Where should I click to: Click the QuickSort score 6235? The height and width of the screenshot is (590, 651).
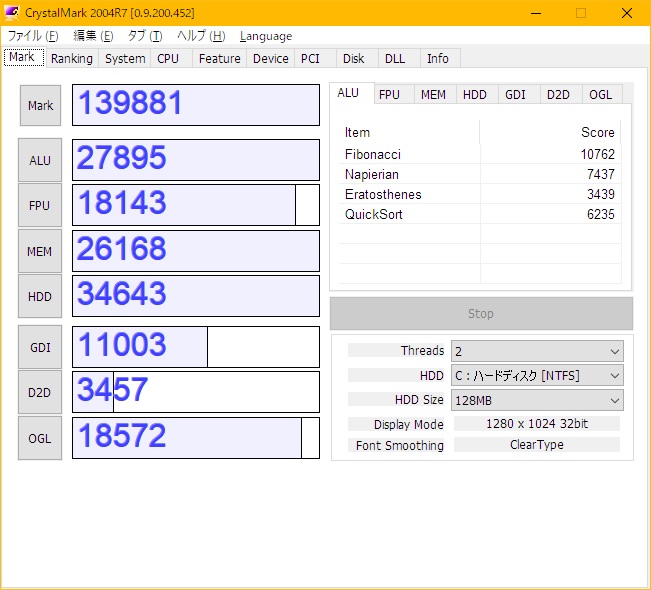point(601,214)
